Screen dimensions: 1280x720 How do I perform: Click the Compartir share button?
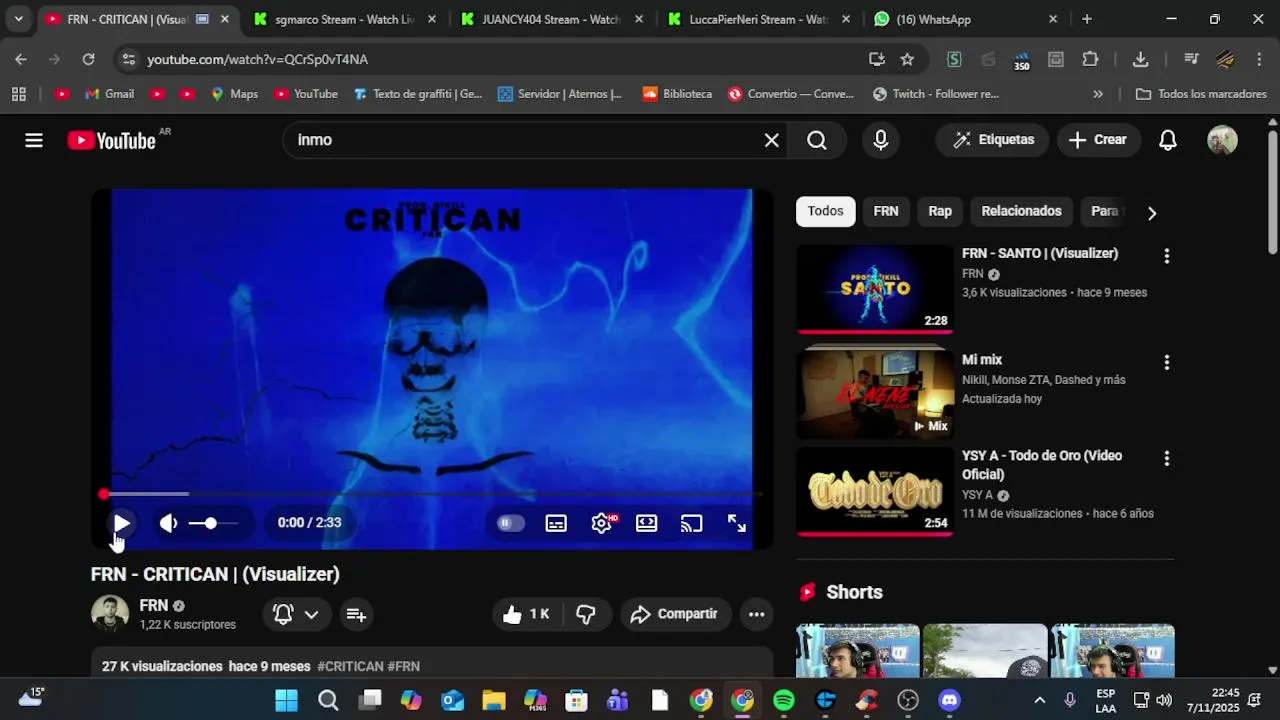click(675, 614)
